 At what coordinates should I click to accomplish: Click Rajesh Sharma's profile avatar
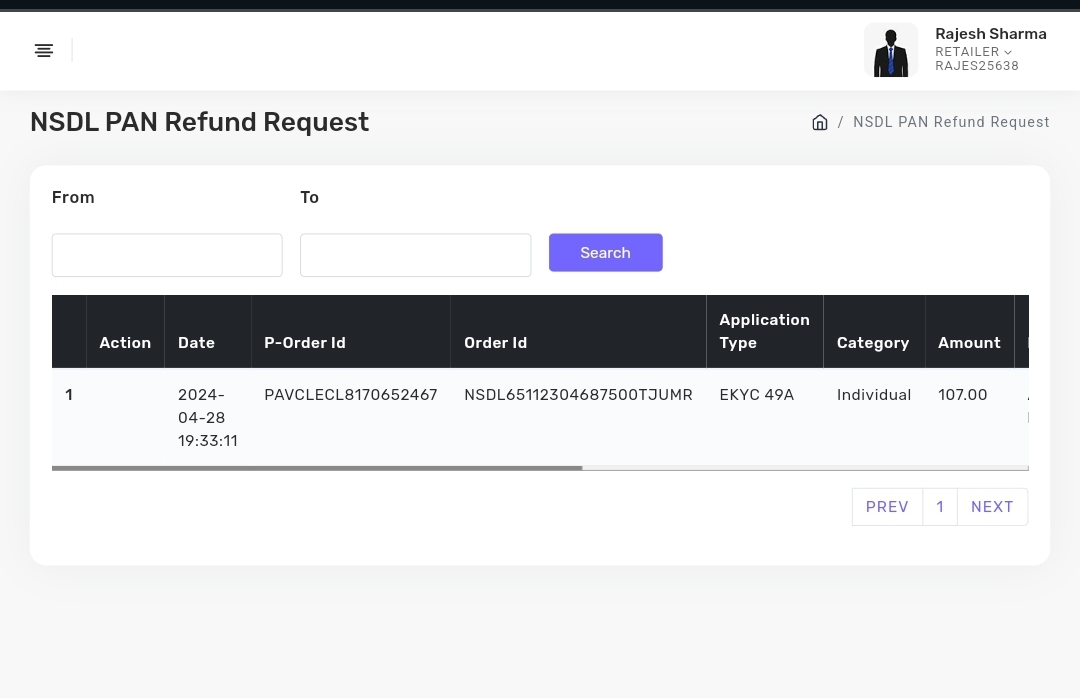(890, 50)
